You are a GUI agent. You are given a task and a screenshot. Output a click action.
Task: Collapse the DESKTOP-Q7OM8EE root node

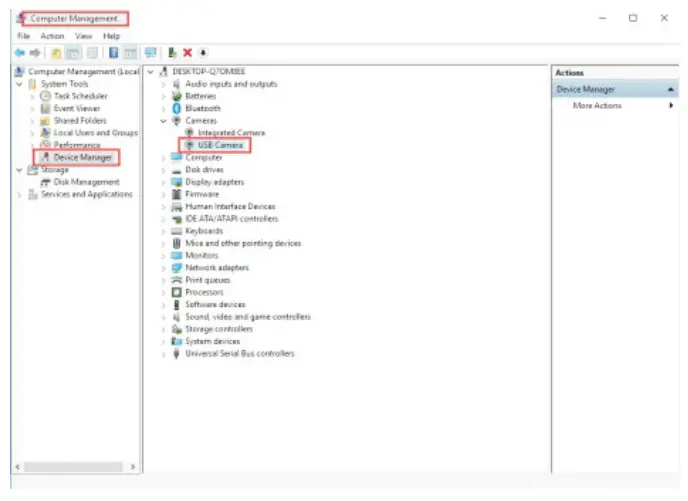[x=150, y=72]
